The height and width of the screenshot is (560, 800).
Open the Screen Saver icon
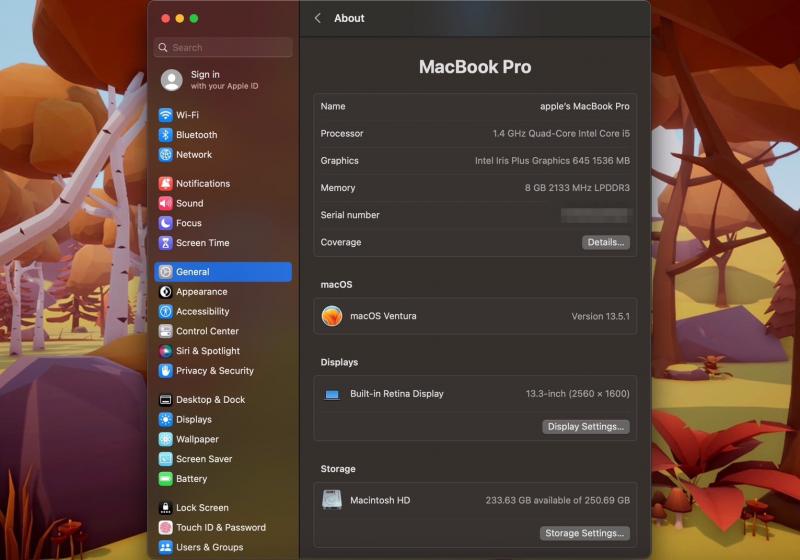165,459
